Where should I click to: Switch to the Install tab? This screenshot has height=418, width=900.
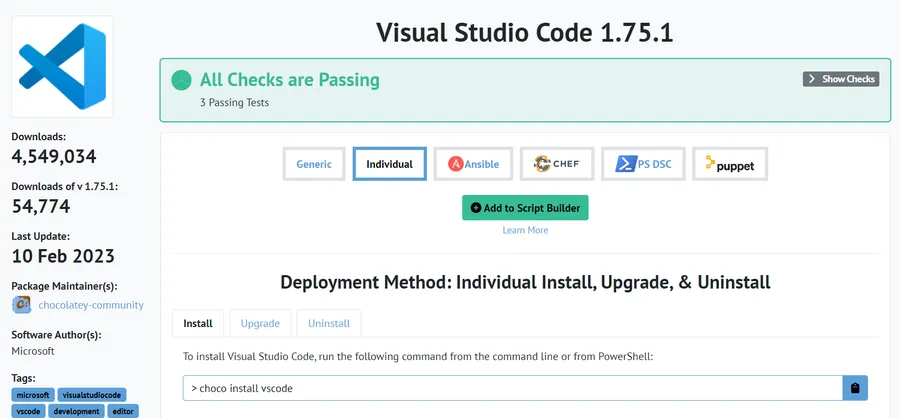(198, 323)
